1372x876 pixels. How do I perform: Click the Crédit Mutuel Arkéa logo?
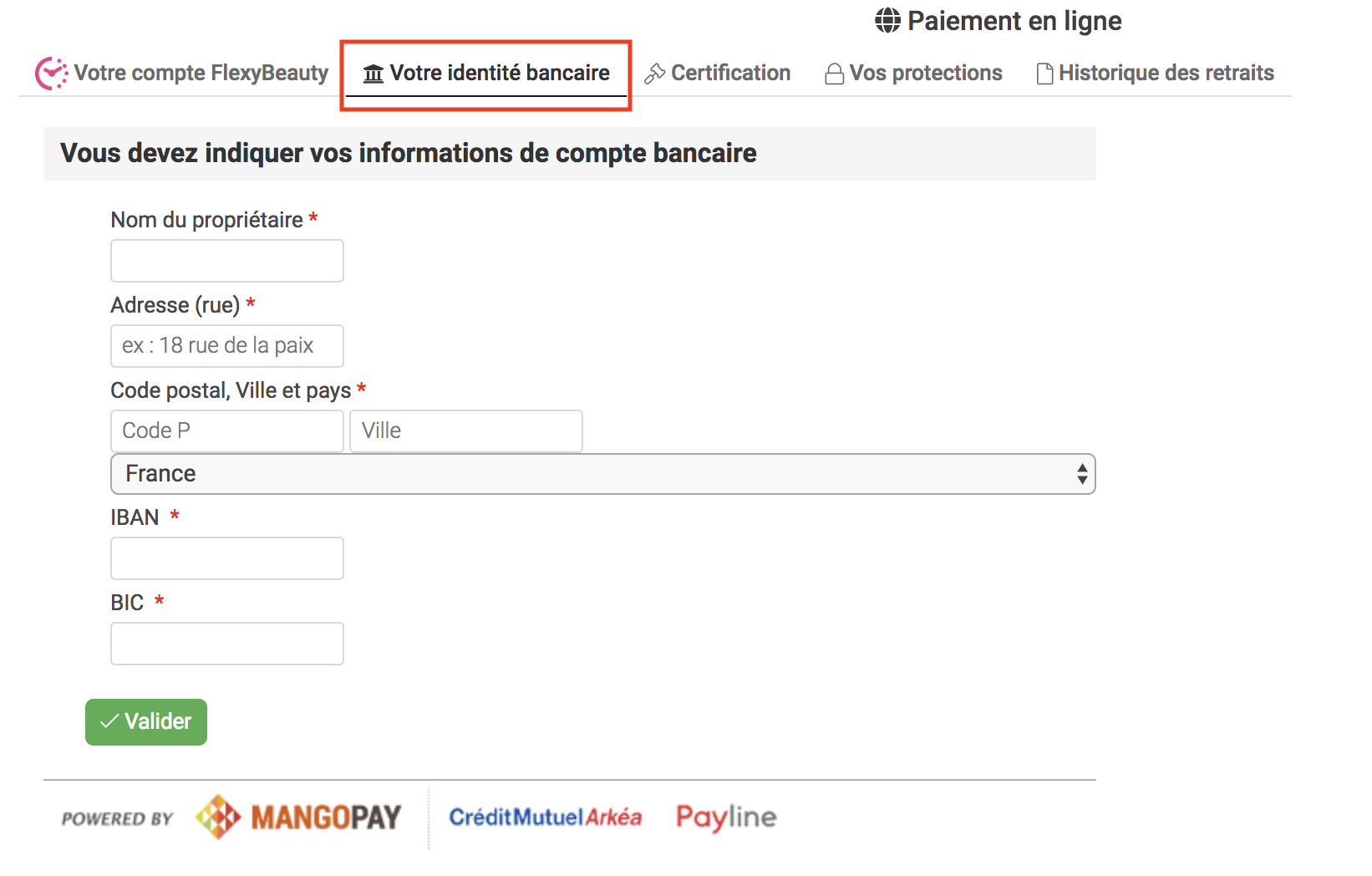click(x=546, y=817)
